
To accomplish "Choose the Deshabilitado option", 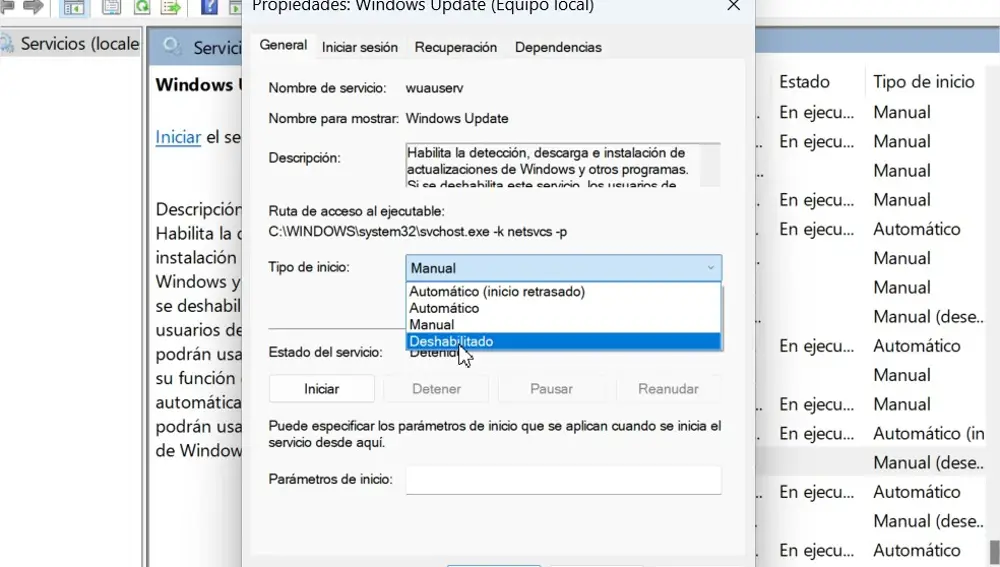I will tap(563, 341).
